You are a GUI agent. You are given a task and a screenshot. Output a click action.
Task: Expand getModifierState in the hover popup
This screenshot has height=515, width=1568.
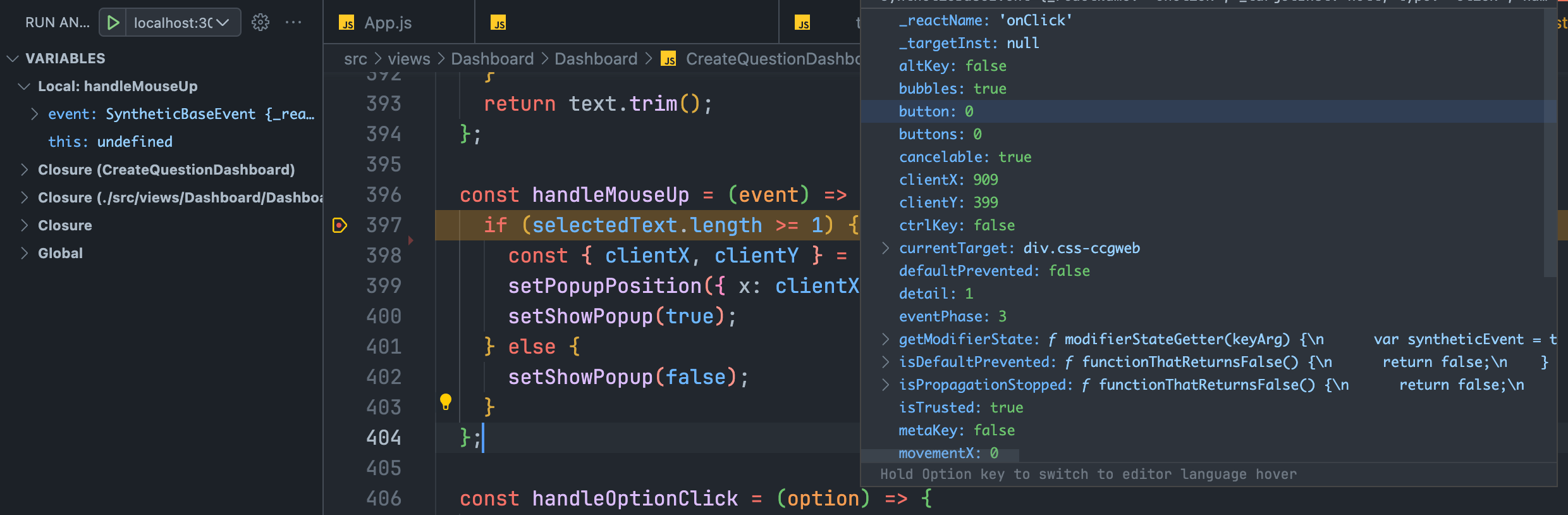[x=886, y=339]
